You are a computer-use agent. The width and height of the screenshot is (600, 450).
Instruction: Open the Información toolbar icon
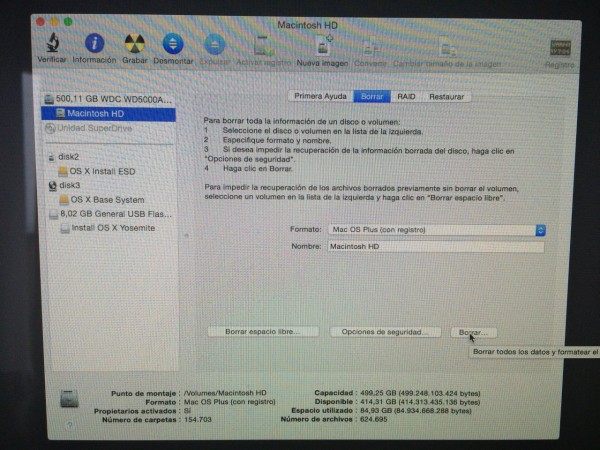pos(94,43)
